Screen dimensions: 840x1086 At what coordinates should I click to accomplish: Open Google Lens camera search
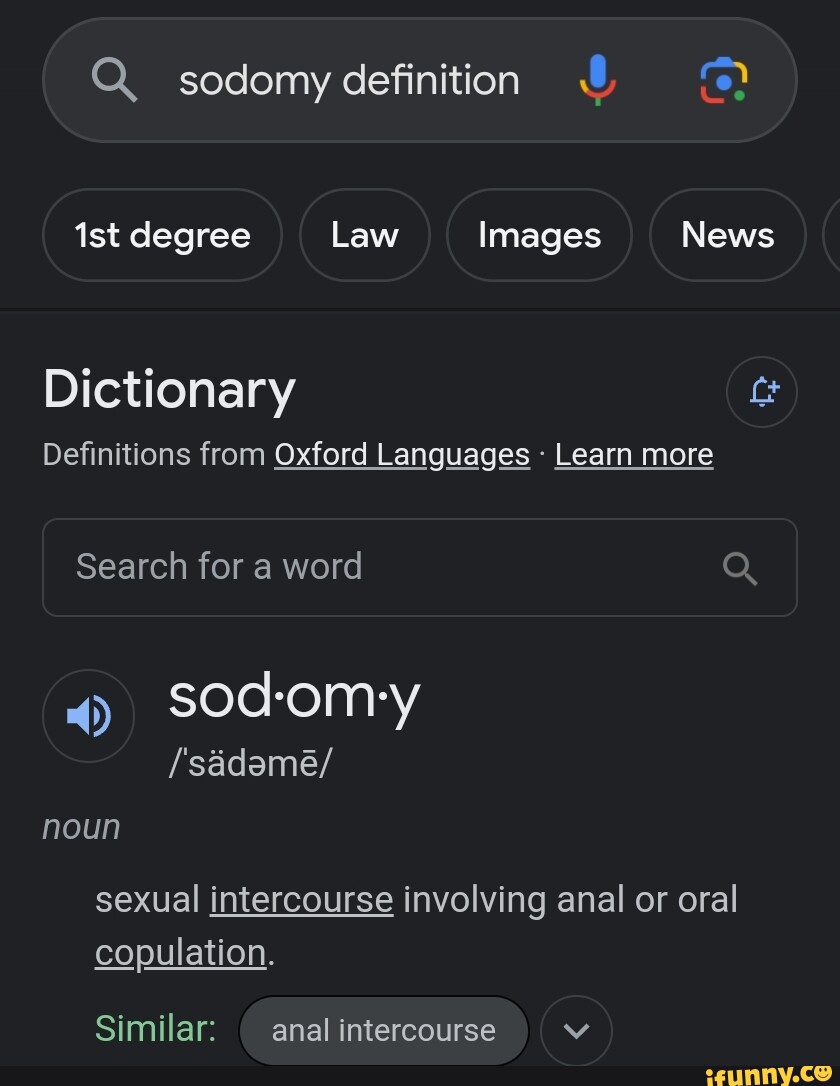click(x=722, y=80)
